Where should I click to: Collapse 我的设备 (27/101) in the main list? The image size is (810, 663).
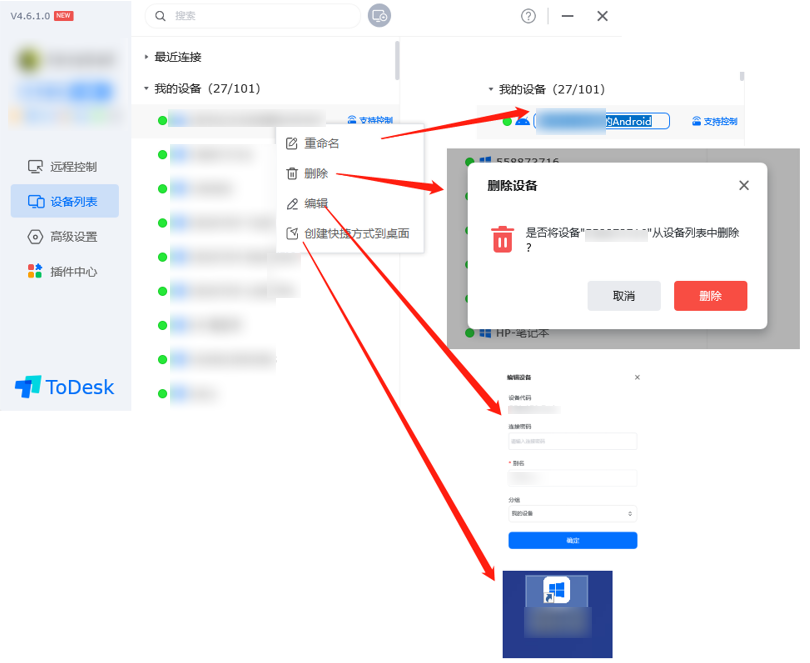(202, 88)
